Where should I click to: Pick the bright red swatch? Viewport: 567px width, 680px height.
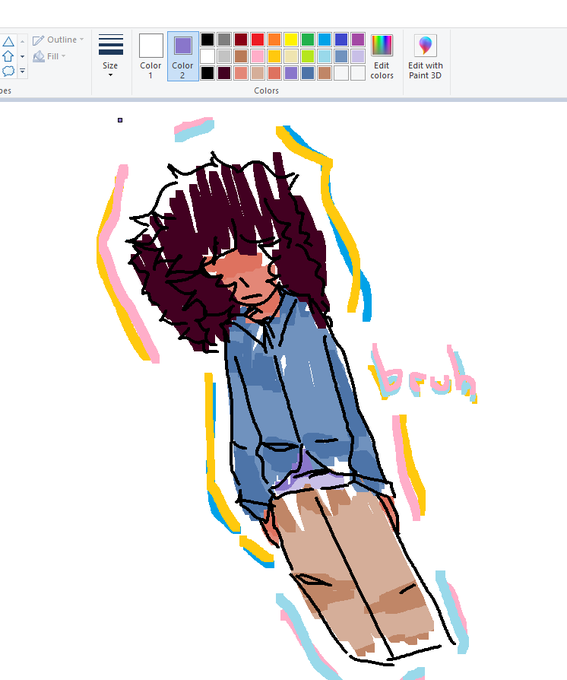tap(258, 39)
